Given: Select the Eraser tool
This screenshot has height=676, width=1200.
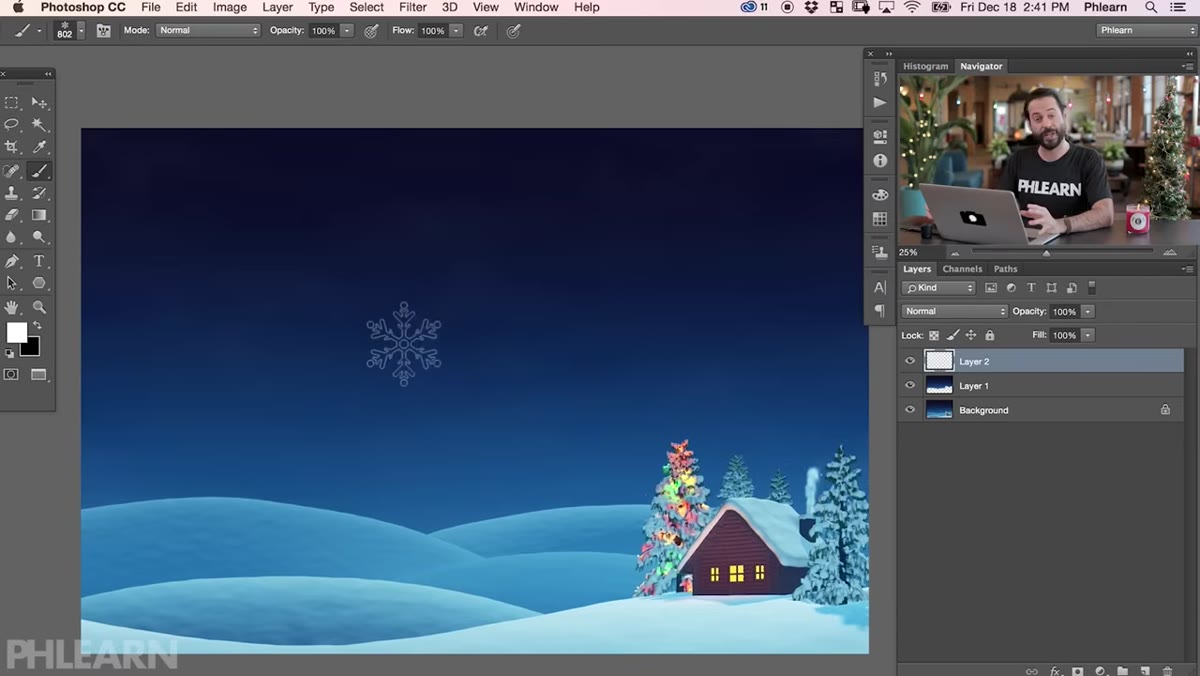Looking at the screenshot, I should point(12,215).
